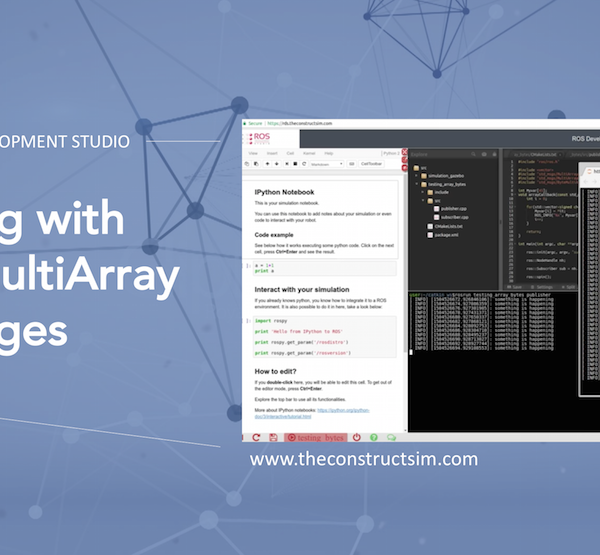
Task: Select the simulation_gazebo folder
Action: pos(443,176)
